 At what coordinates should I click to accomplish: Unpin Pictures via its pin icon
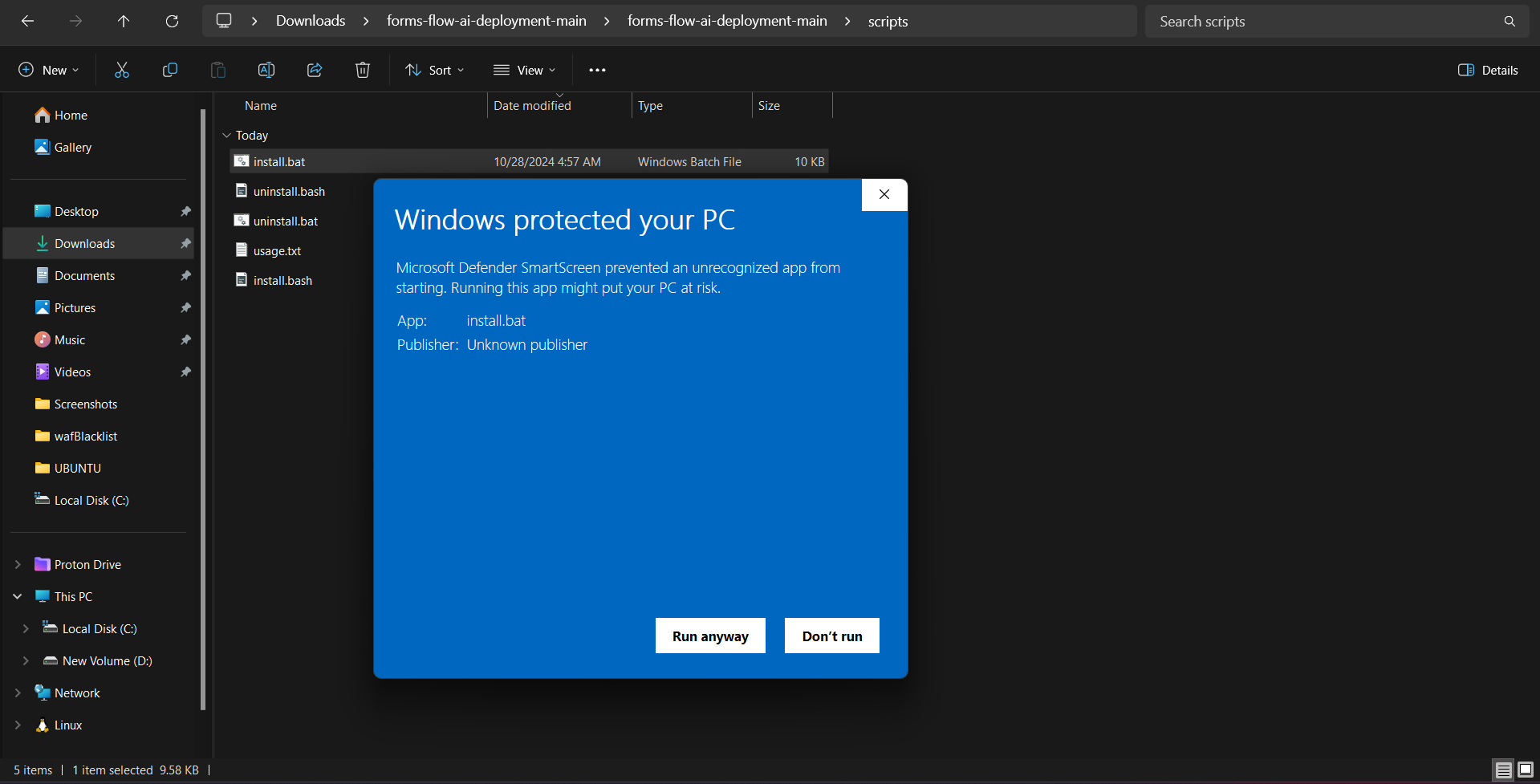pyautogui.click(x=185, y=308)
